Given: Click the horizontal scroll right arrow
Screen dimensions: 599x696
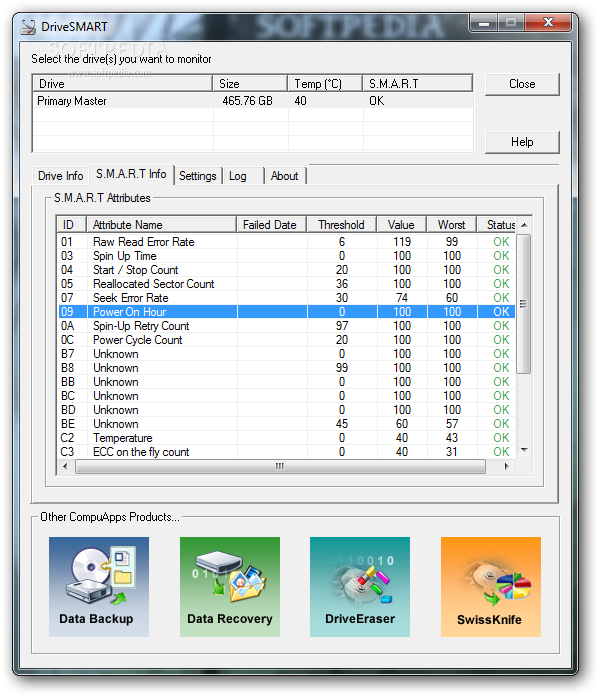Looking at the screenshot, I should (x=506, y=466).
